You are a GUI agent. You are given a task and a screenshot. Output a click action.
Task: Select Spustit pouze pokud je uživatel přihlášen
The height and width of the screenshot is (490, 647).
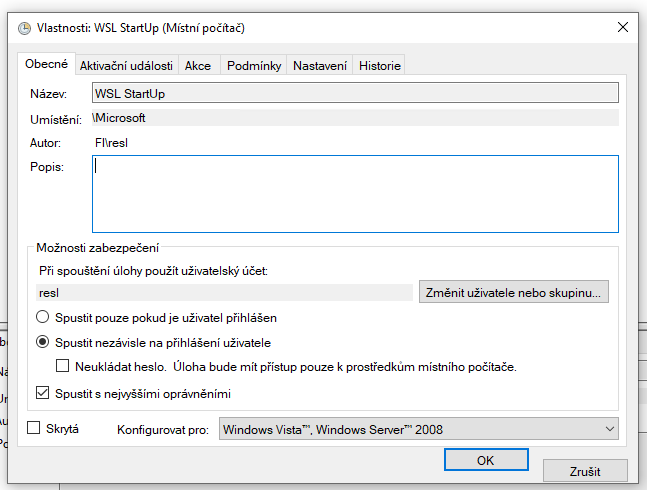point(43,317)
